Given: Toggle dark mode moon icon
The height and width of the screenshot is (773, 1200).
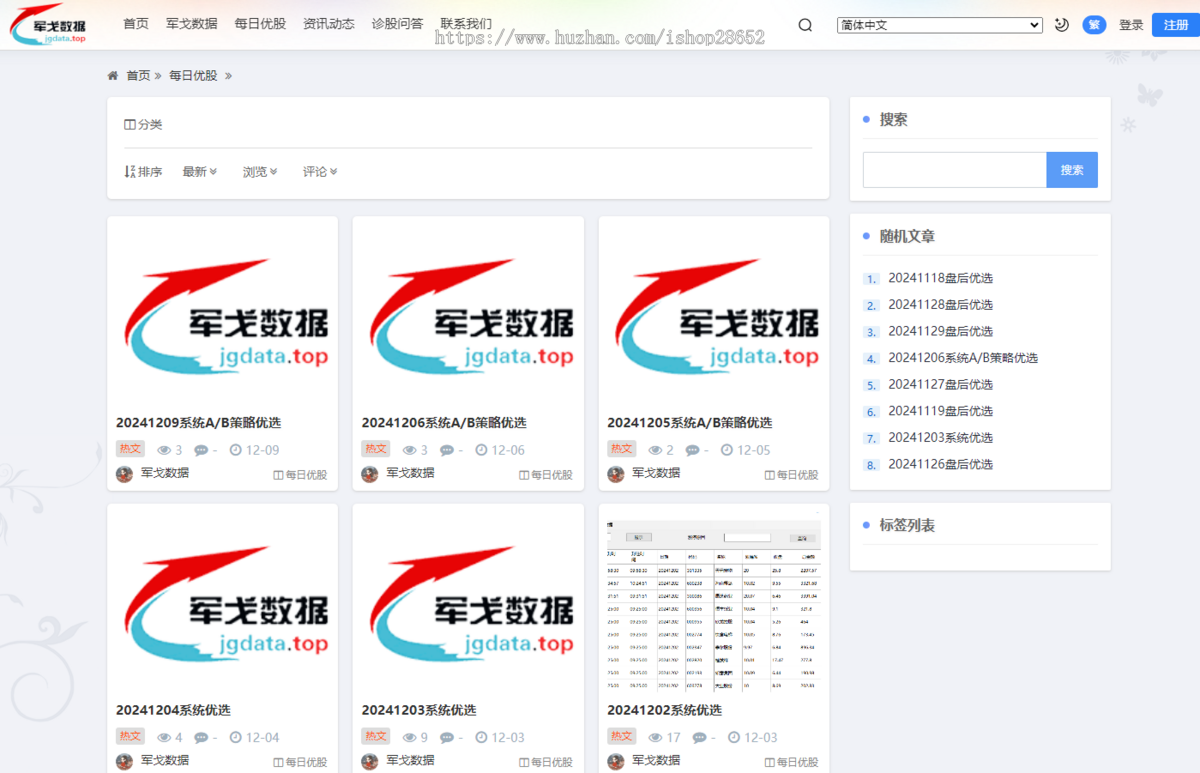Looking at the screenshot, I should [1062, 25].
